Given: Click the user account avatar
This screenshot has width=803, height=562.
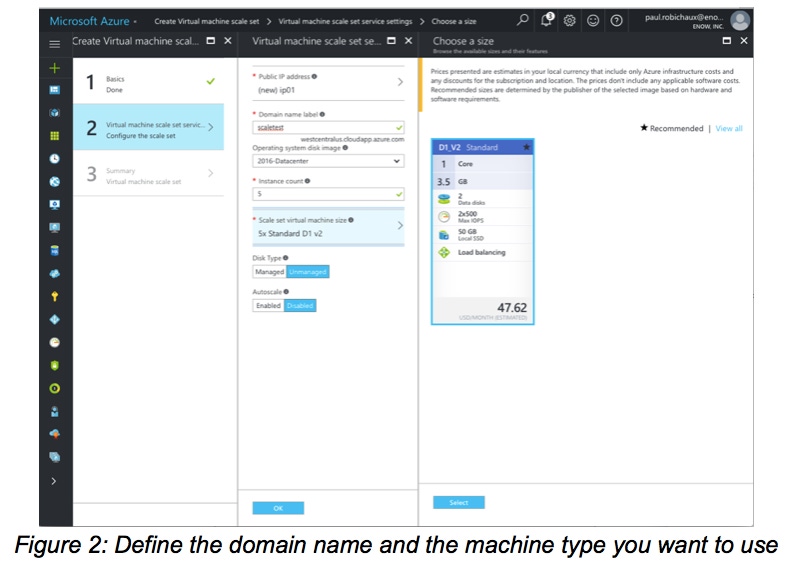Looking at the screenshot, I should (740, 20).
